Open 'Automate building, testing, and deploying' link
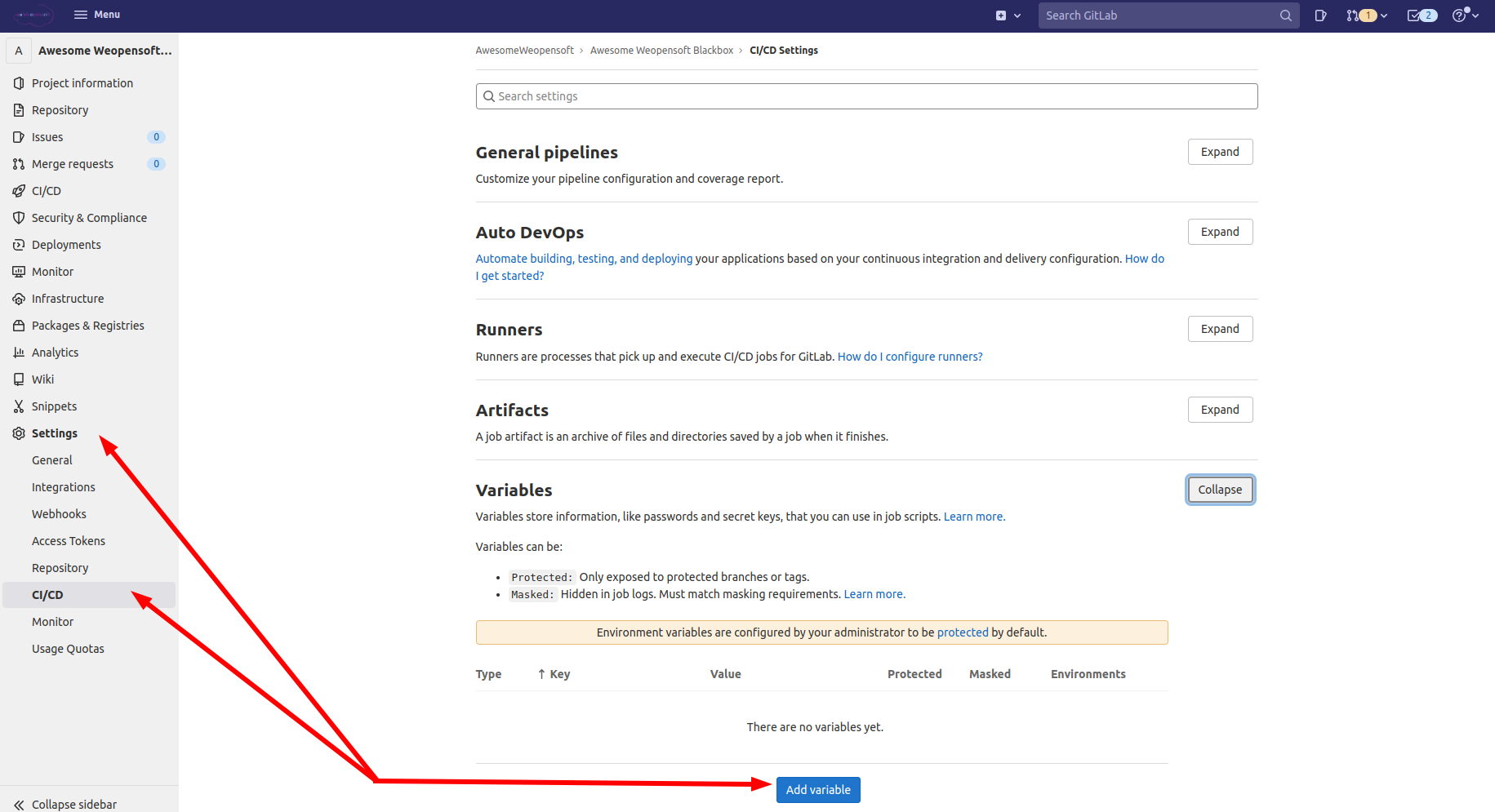The image size is (1495, 812). [584, 259]
